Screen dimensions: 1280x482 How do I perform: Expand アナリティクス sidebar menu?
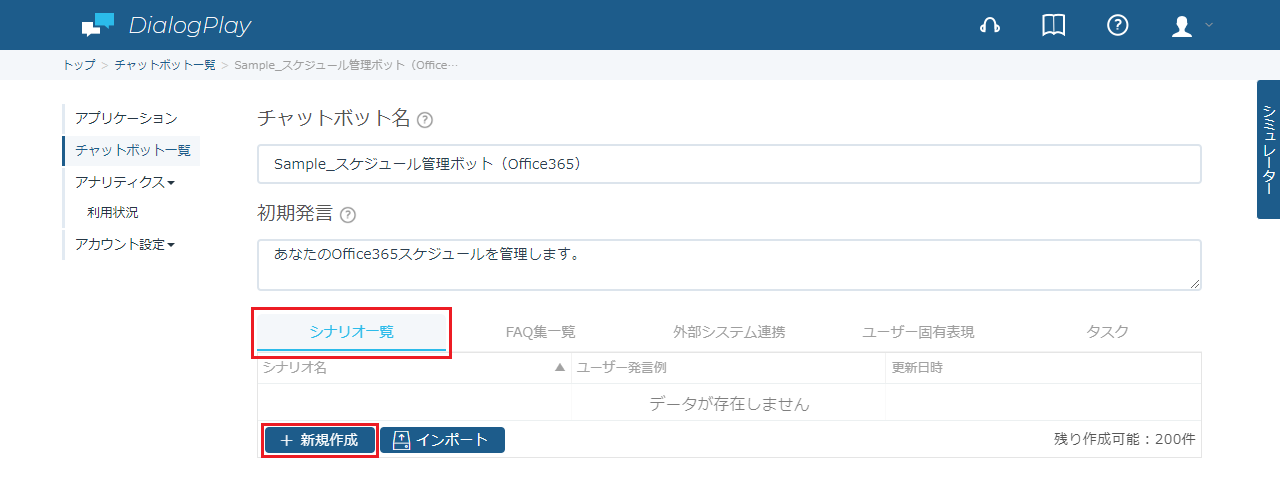125,182
